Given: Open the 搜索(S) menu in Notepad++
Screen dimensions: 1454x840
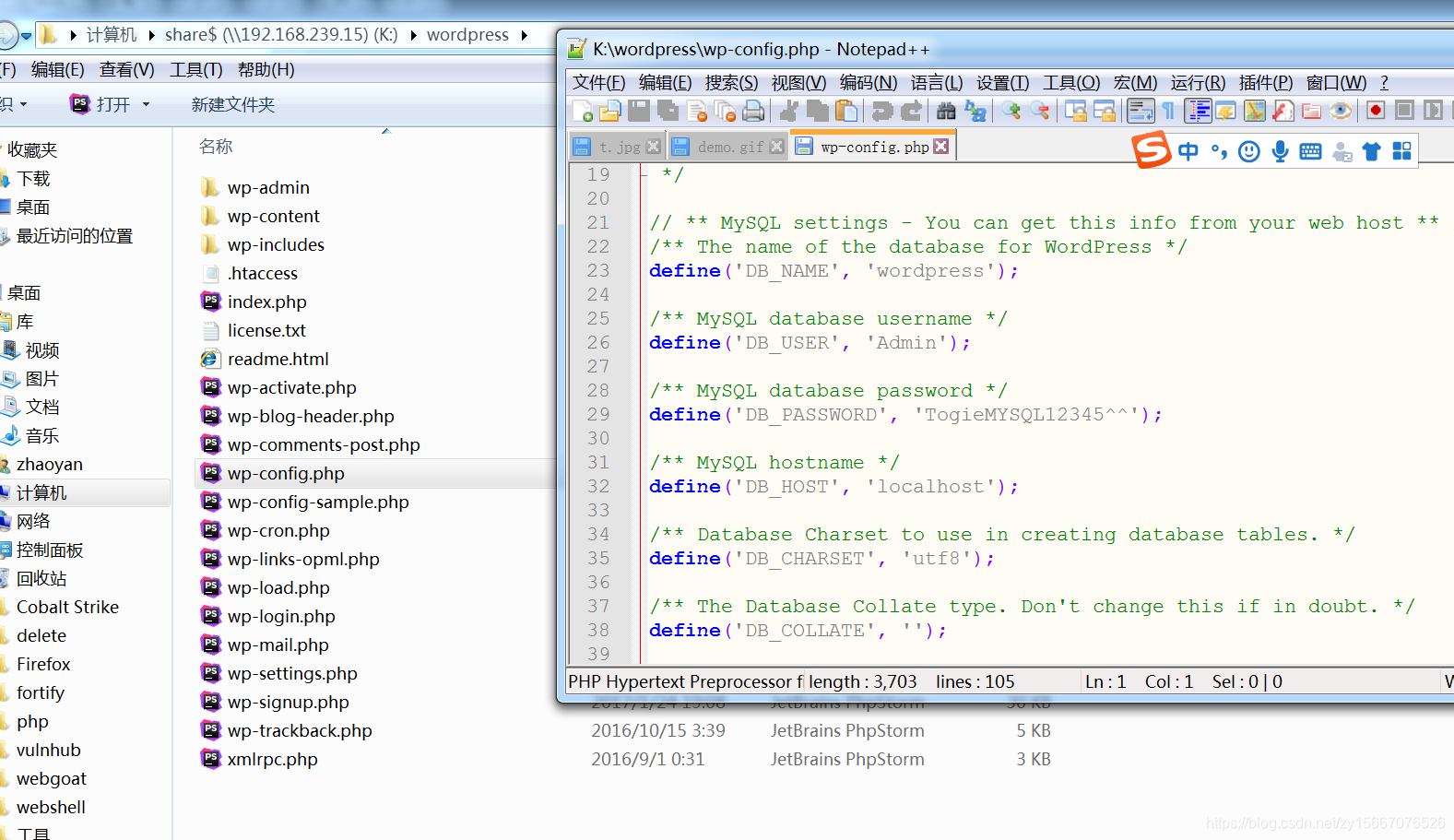Looking at the screenshot, I should (x=731, y=83).
